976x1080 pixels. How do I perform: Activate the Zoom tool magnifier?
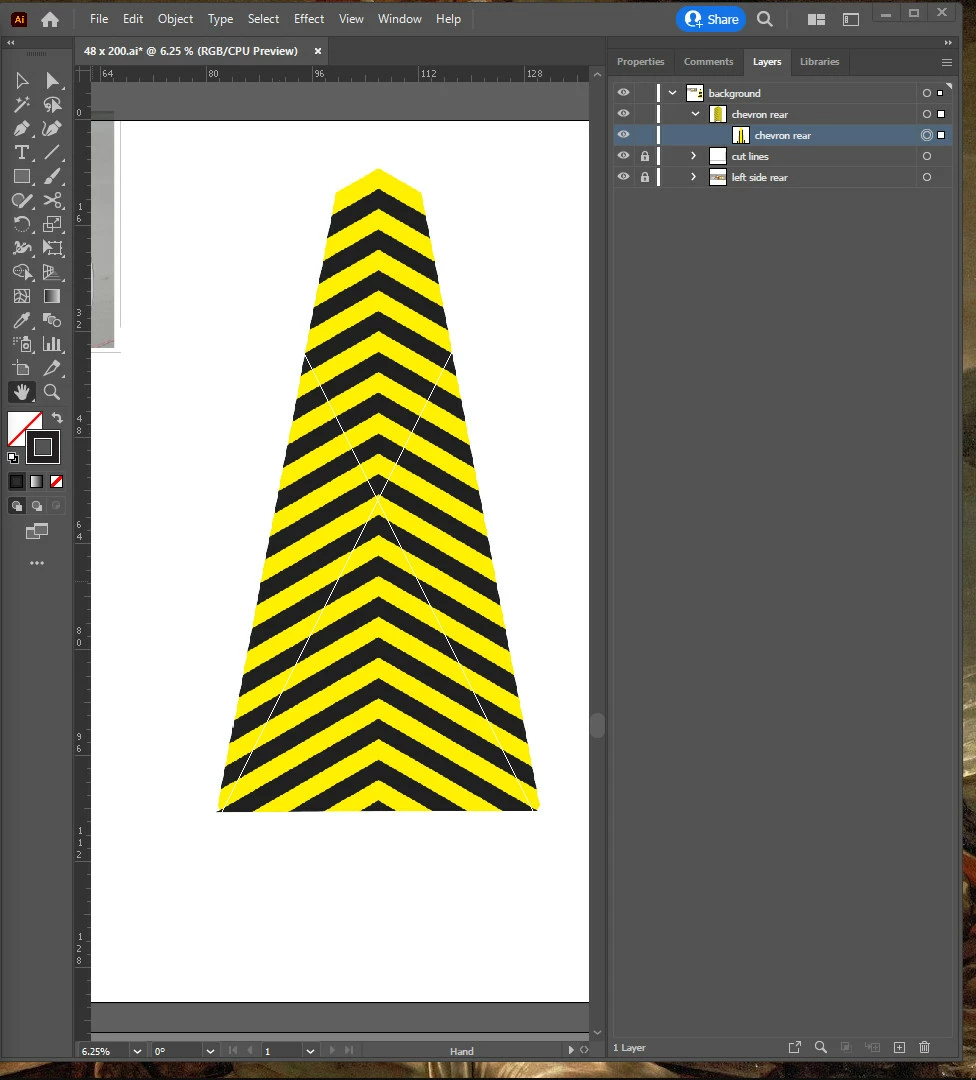click(52, 392)
